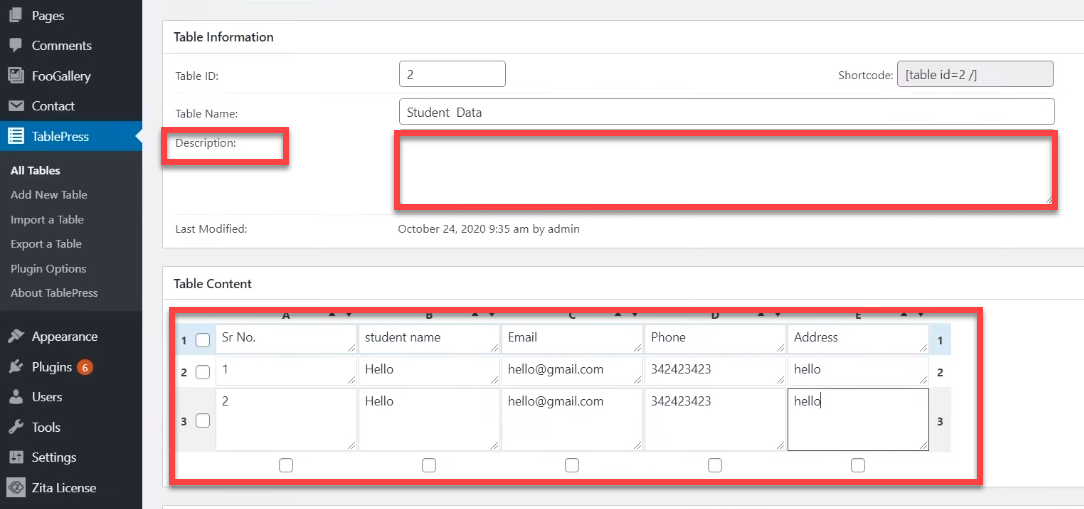
Task: Click row 3 'Hello' name cell
Action: pos(429,420)
